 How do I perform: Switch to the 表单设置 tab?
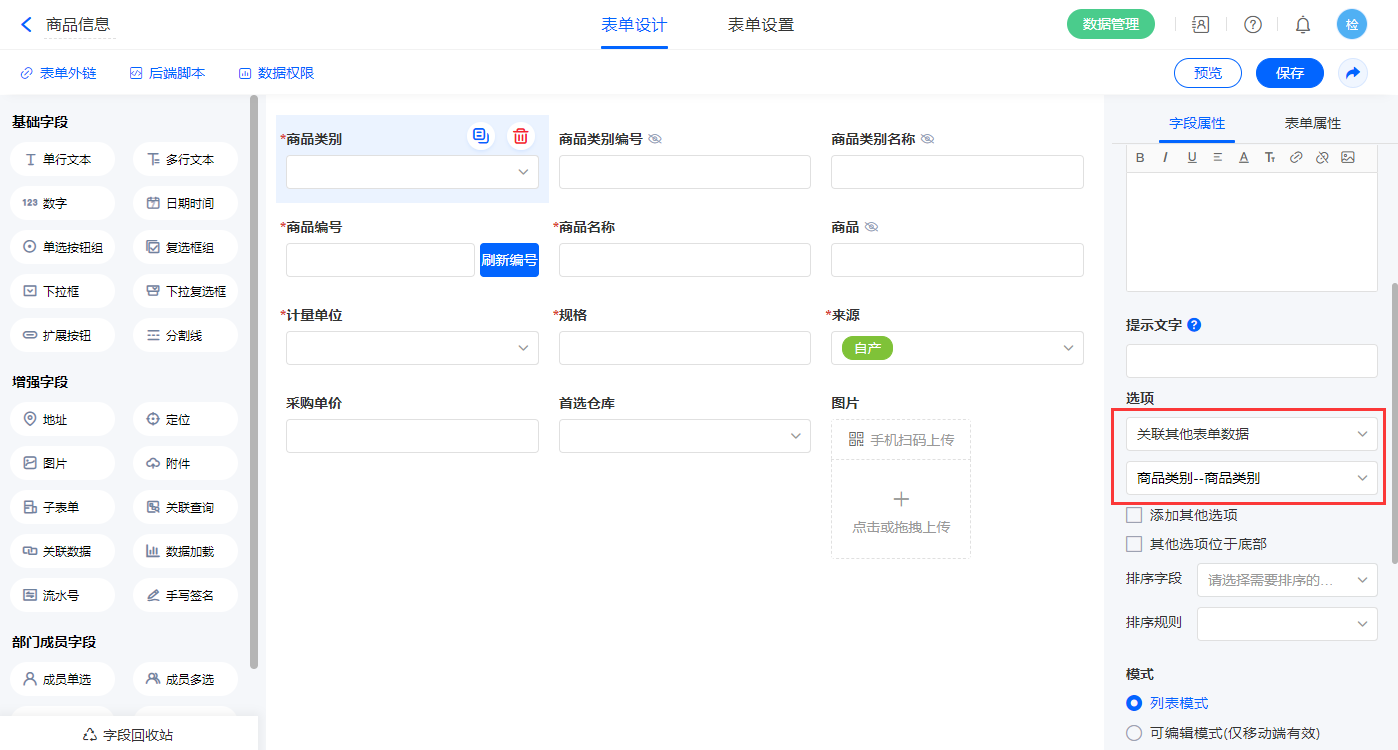point(760,25)
